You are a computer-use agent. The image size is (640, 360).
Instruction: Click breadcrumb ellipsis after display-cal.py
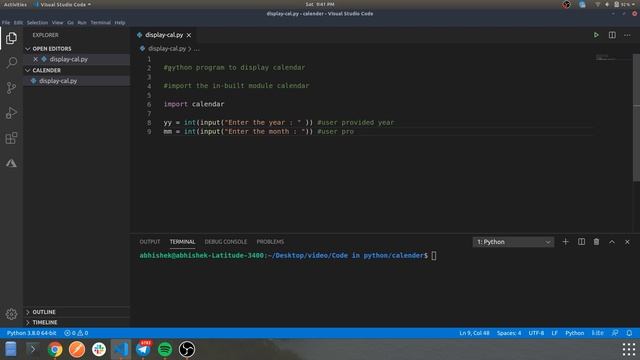coord(197,49)
